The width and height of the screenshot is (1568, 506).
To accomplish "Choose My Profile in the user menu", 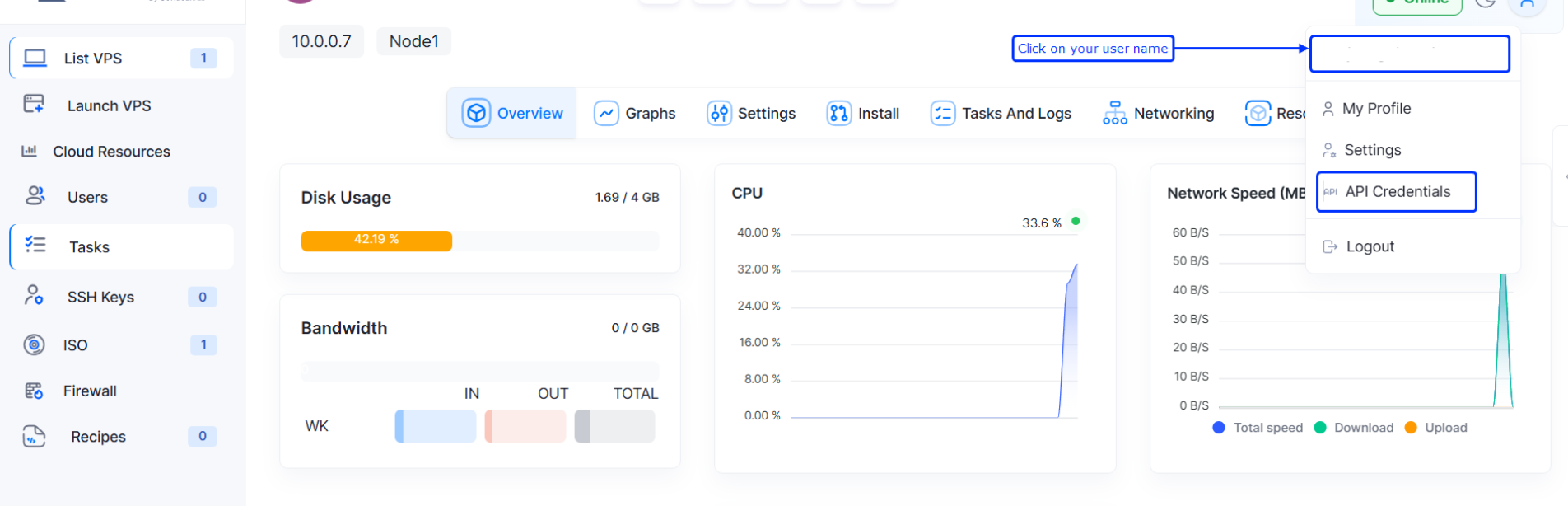I will (1376, 109).
